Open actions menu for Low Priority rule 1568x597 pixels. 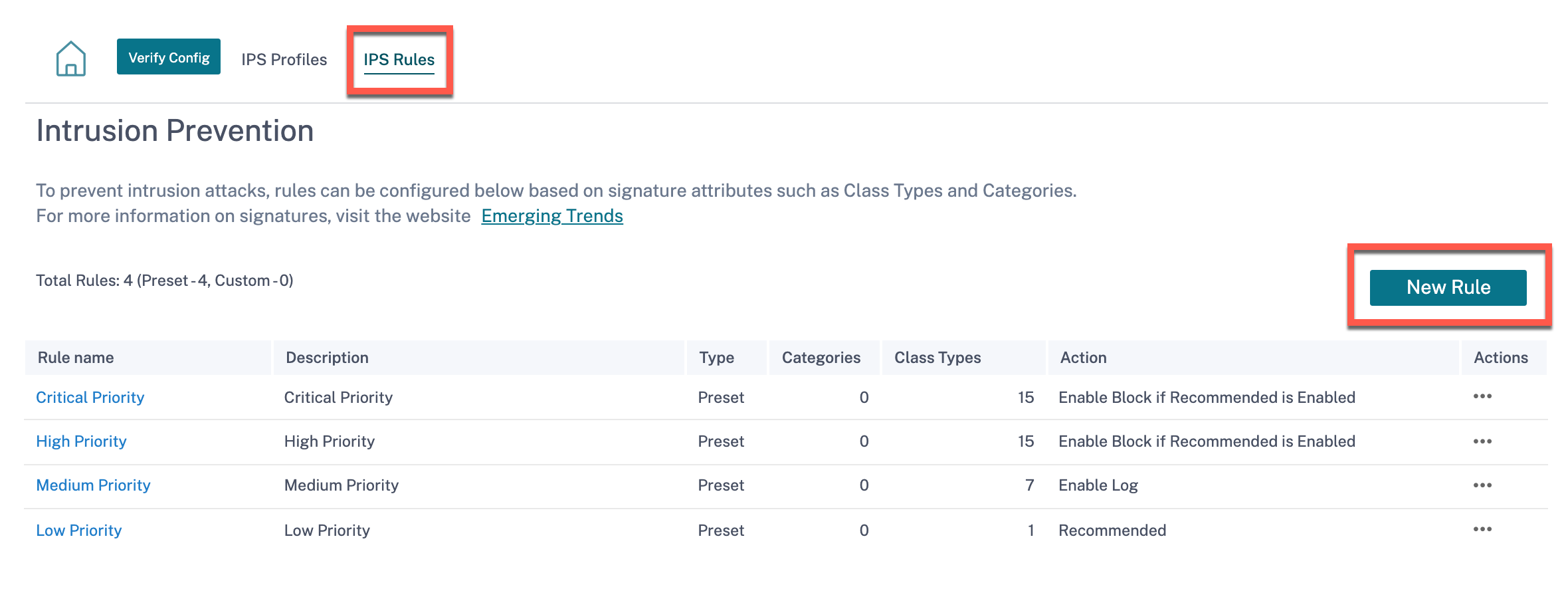pos(1482,529)
